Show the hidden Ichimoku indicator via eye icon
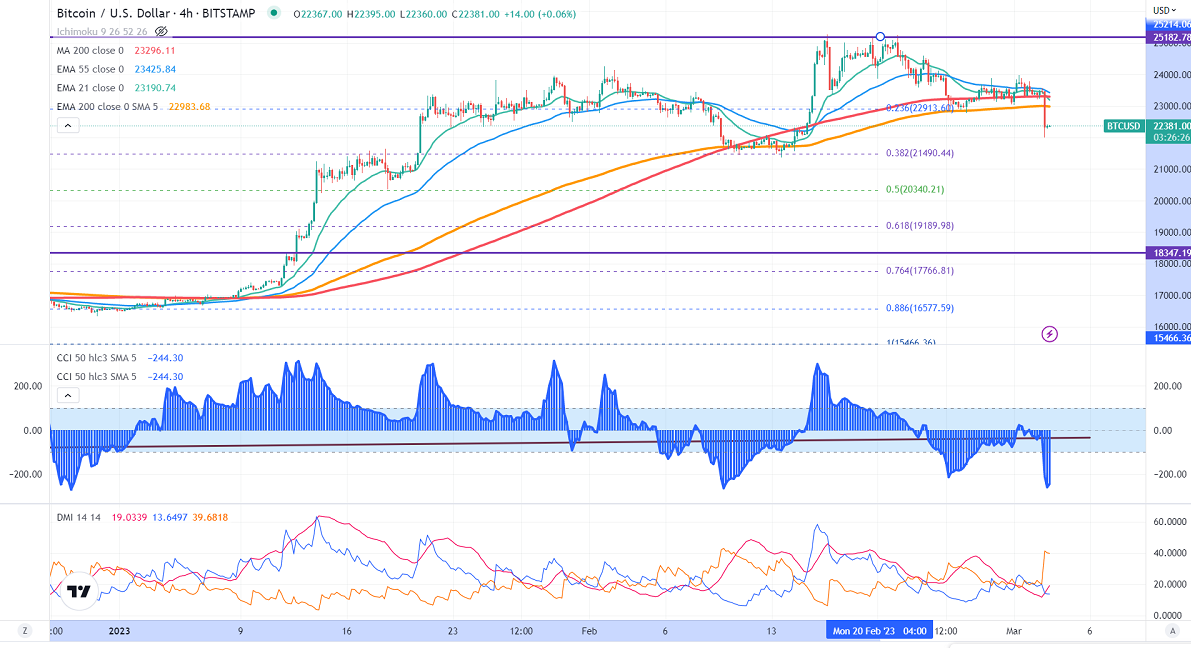The width and height of the screenshot is (1191, 648). pos(161,32)
